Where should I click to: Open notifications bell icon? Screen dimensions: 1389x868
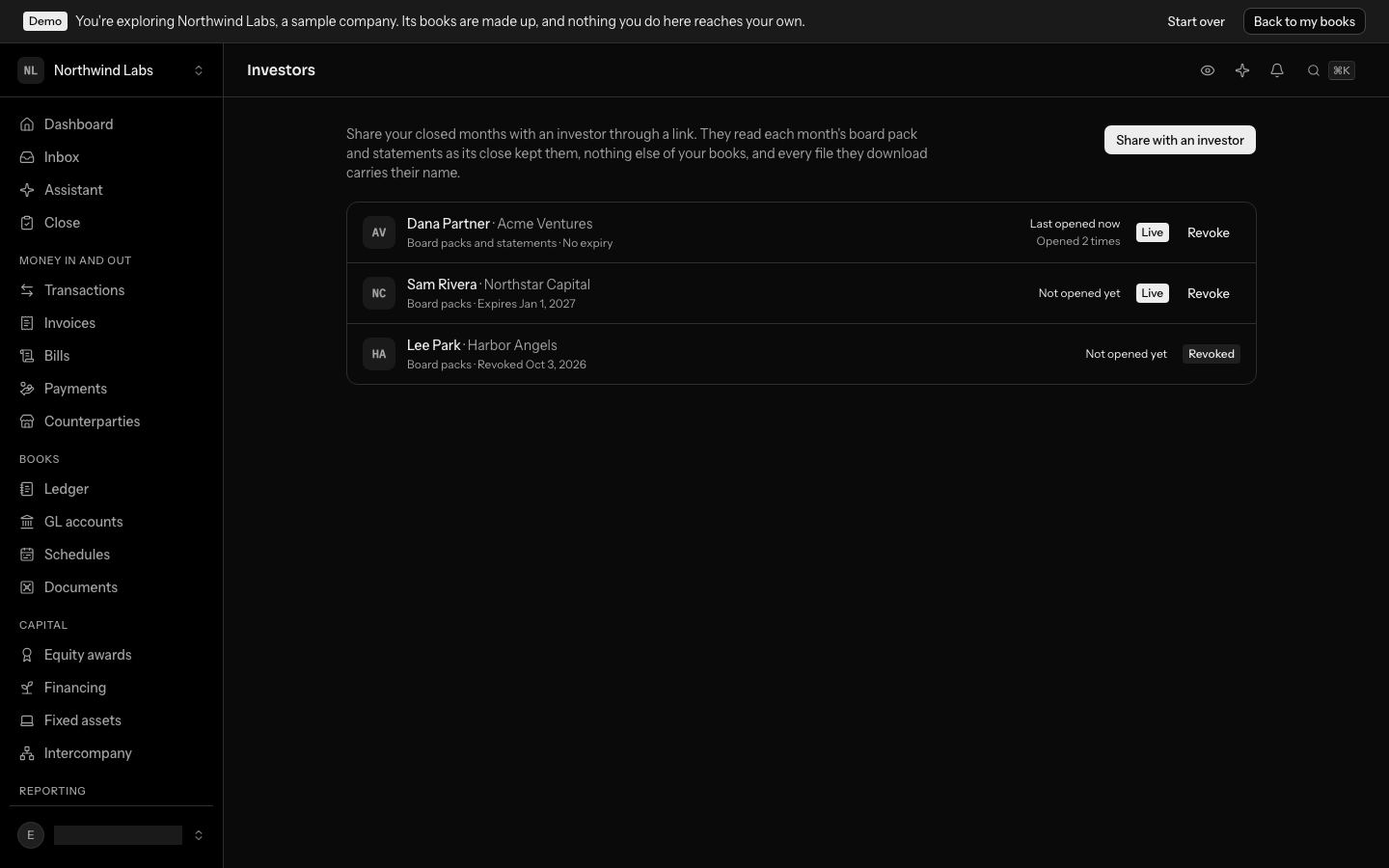pos(1277,70)
